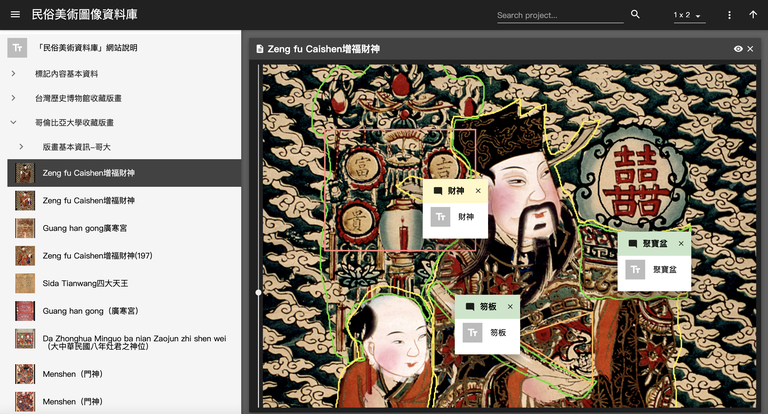This screenshot has height=414, width=768.
Task: Click the red 囍 medallion in the image
Action: (636, 181)
